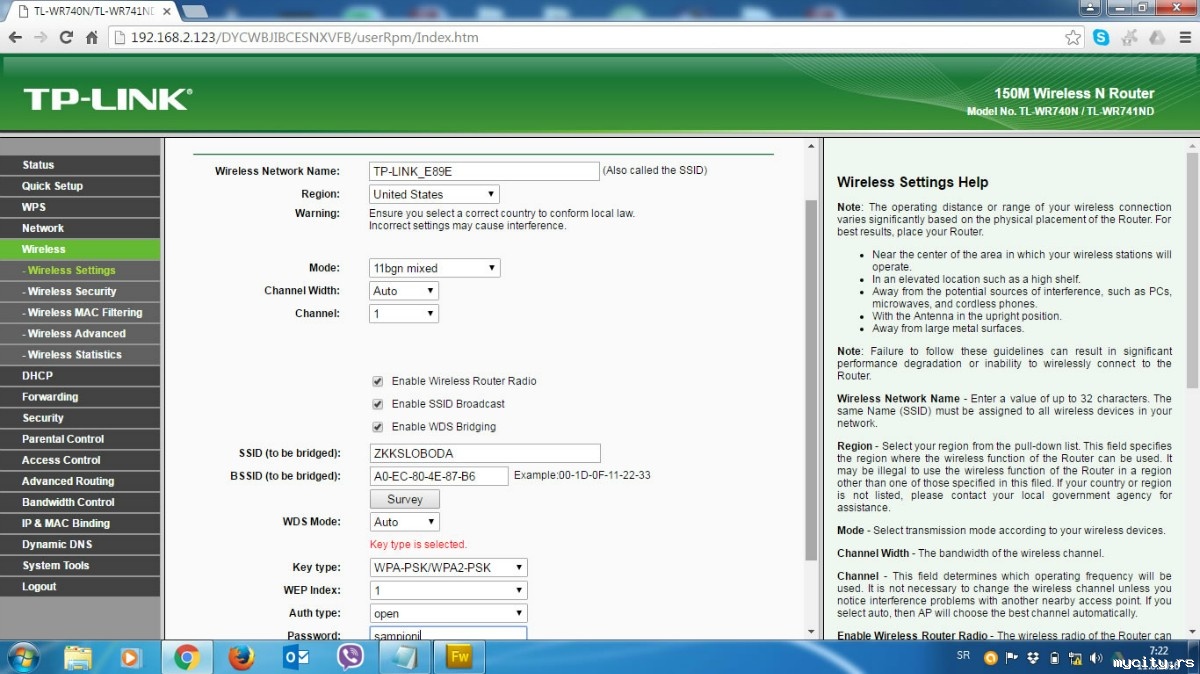Open Parental Control in the sidebar

click(x=80, y=439)
